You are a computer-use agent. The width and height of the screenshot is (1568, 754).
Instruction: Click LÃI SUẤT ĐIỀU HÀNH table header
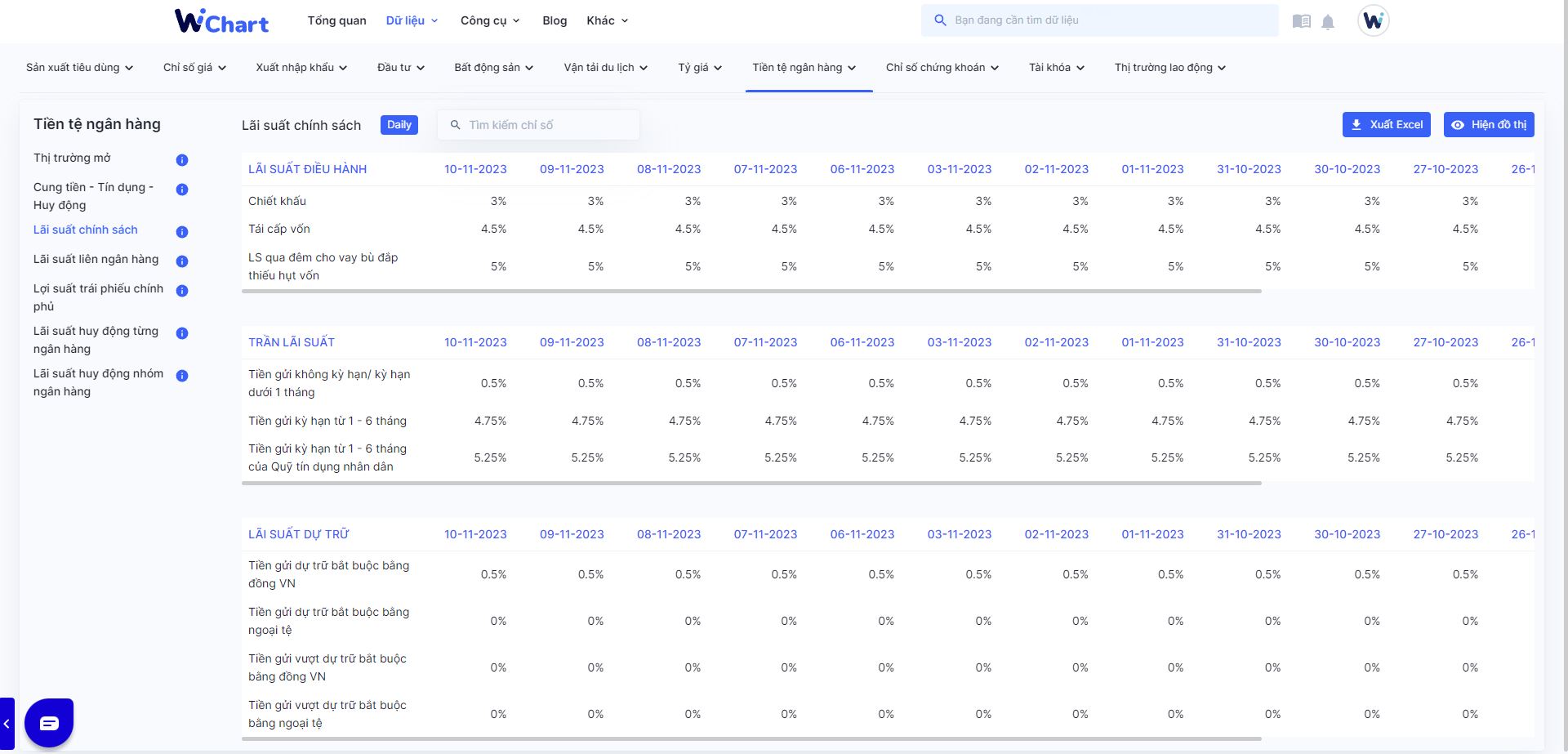[x=307, y=169]
